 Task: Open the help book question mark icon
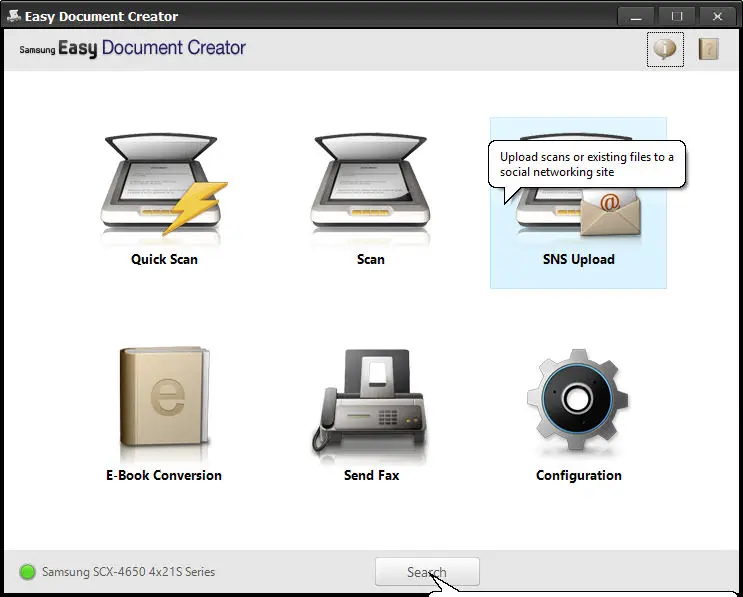click(x=708, y=49)
